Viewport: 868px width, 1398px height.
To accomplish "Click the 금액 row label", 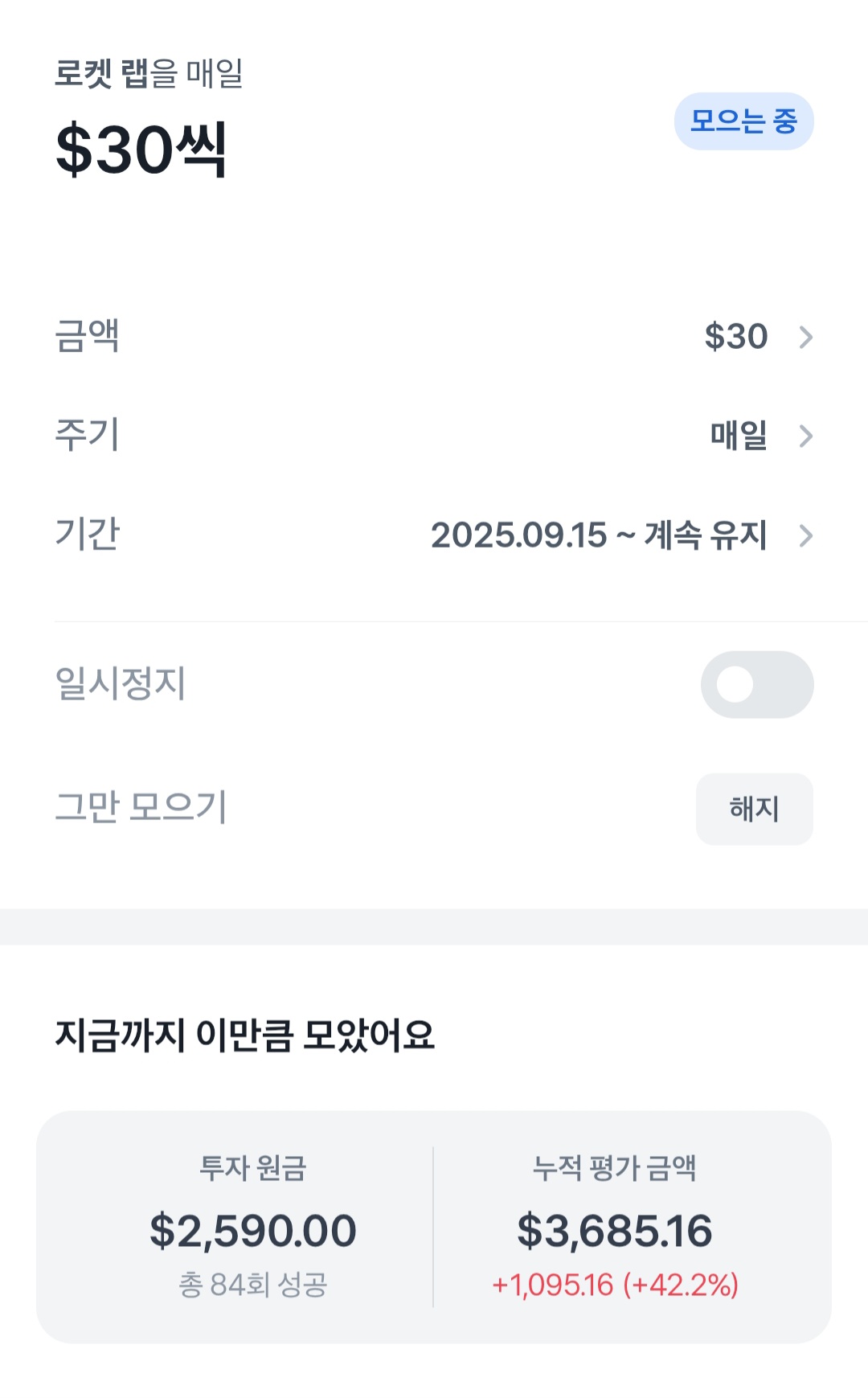I will pos(87,336).
